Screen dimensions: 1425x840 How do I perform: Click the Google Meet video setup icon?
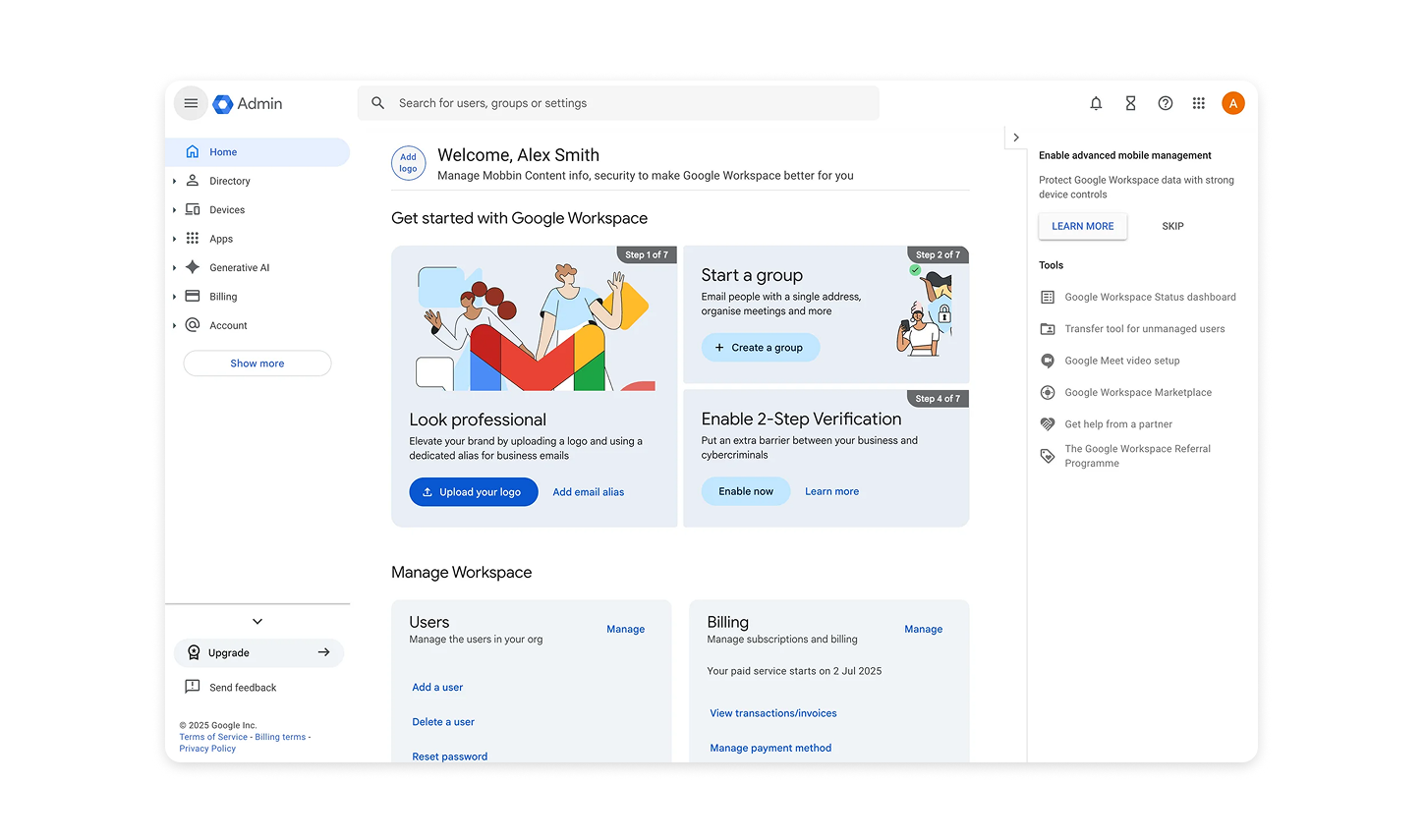tap(1048, 361)
